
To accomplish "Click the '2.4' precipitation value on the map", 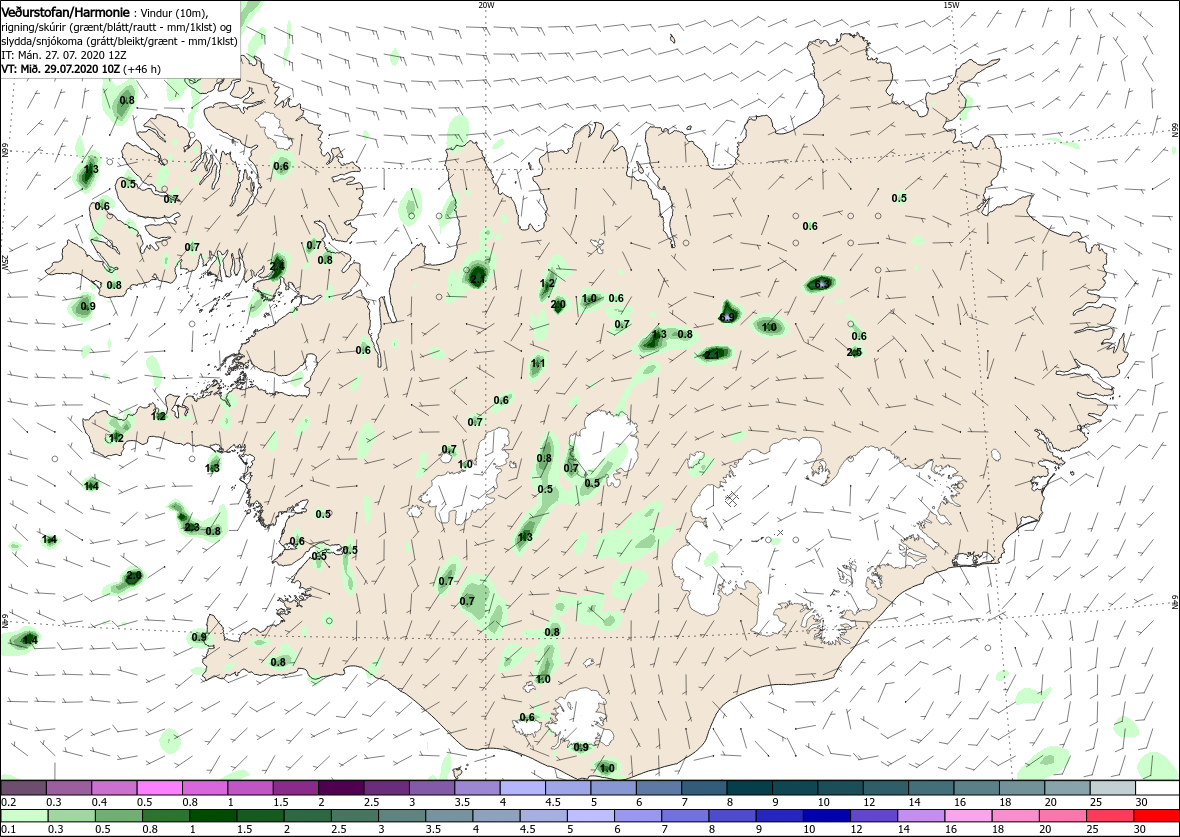I will (277, 266).
